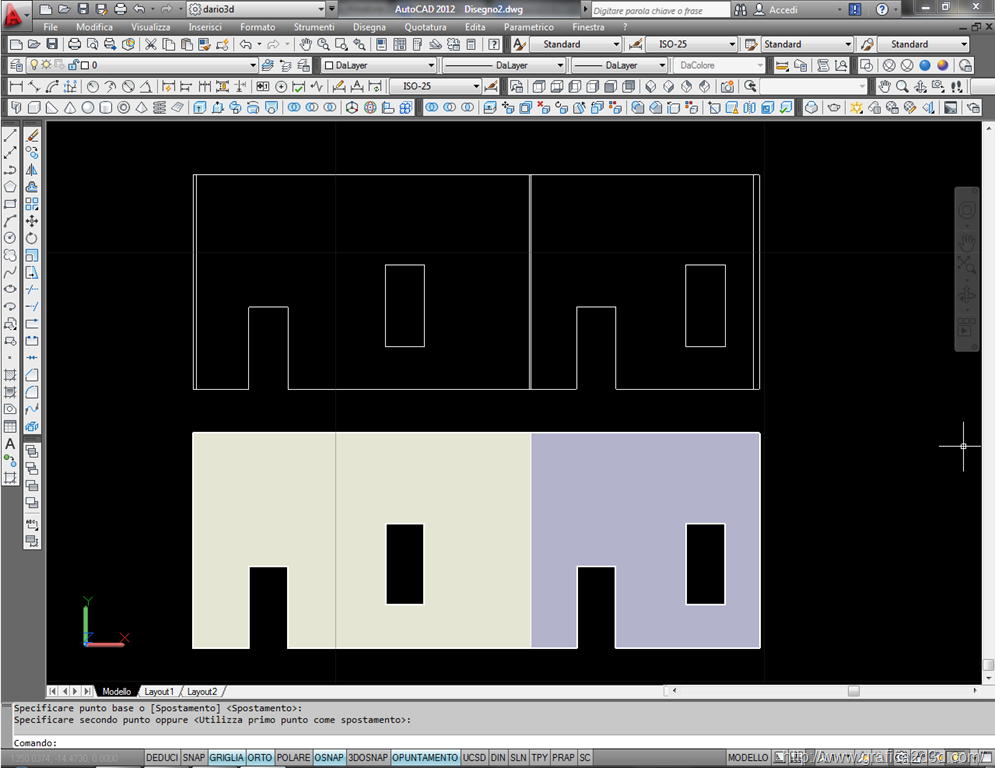The width and height of the screenshot is (995, 768).
Task: Expand the layer dropdown list
Action: pyautogui.click(x=253, y=65)
